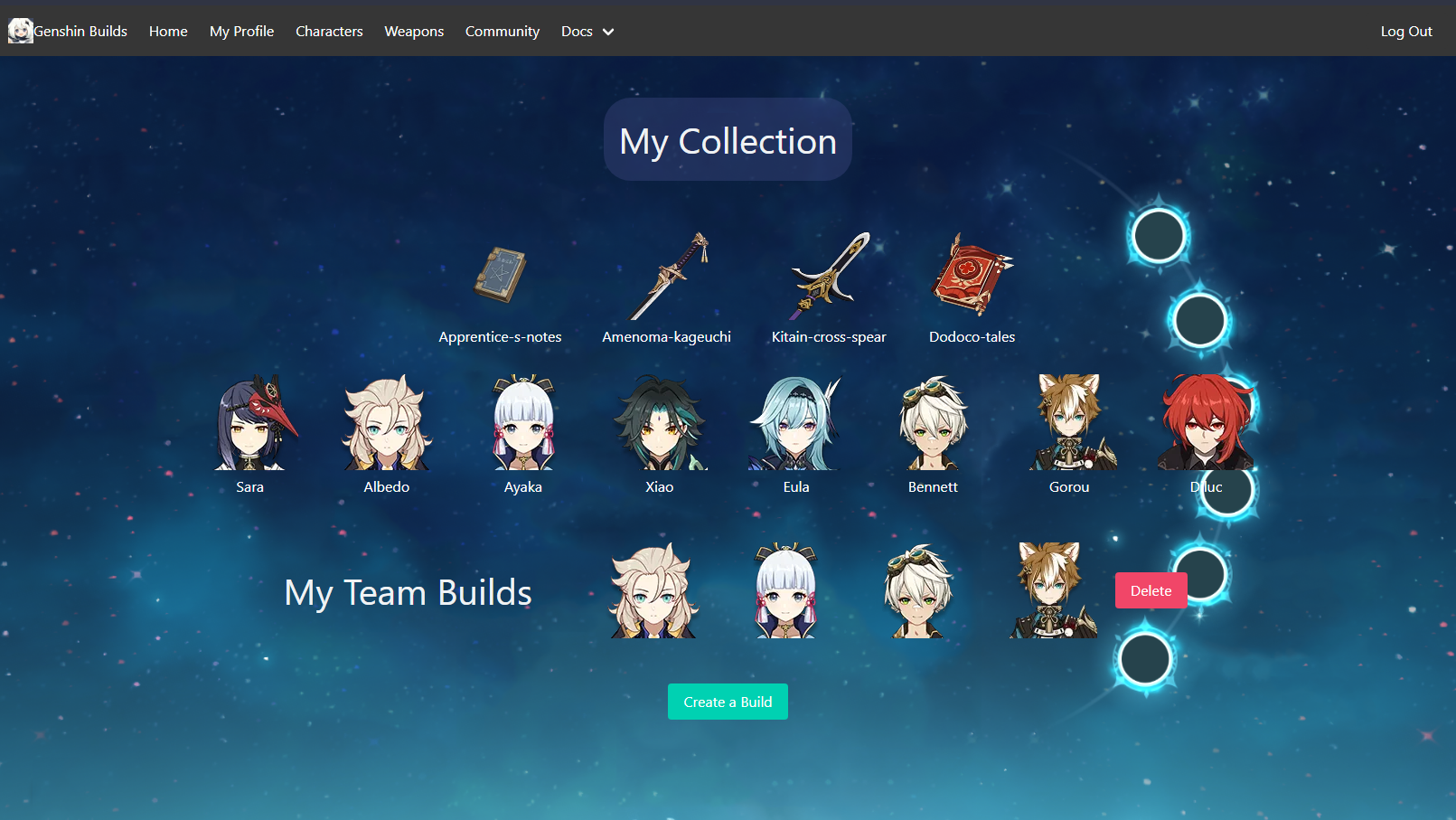Screen dimensions: 1456x820
Task: Click the My Team Builds heading
Action: [409, 592]
